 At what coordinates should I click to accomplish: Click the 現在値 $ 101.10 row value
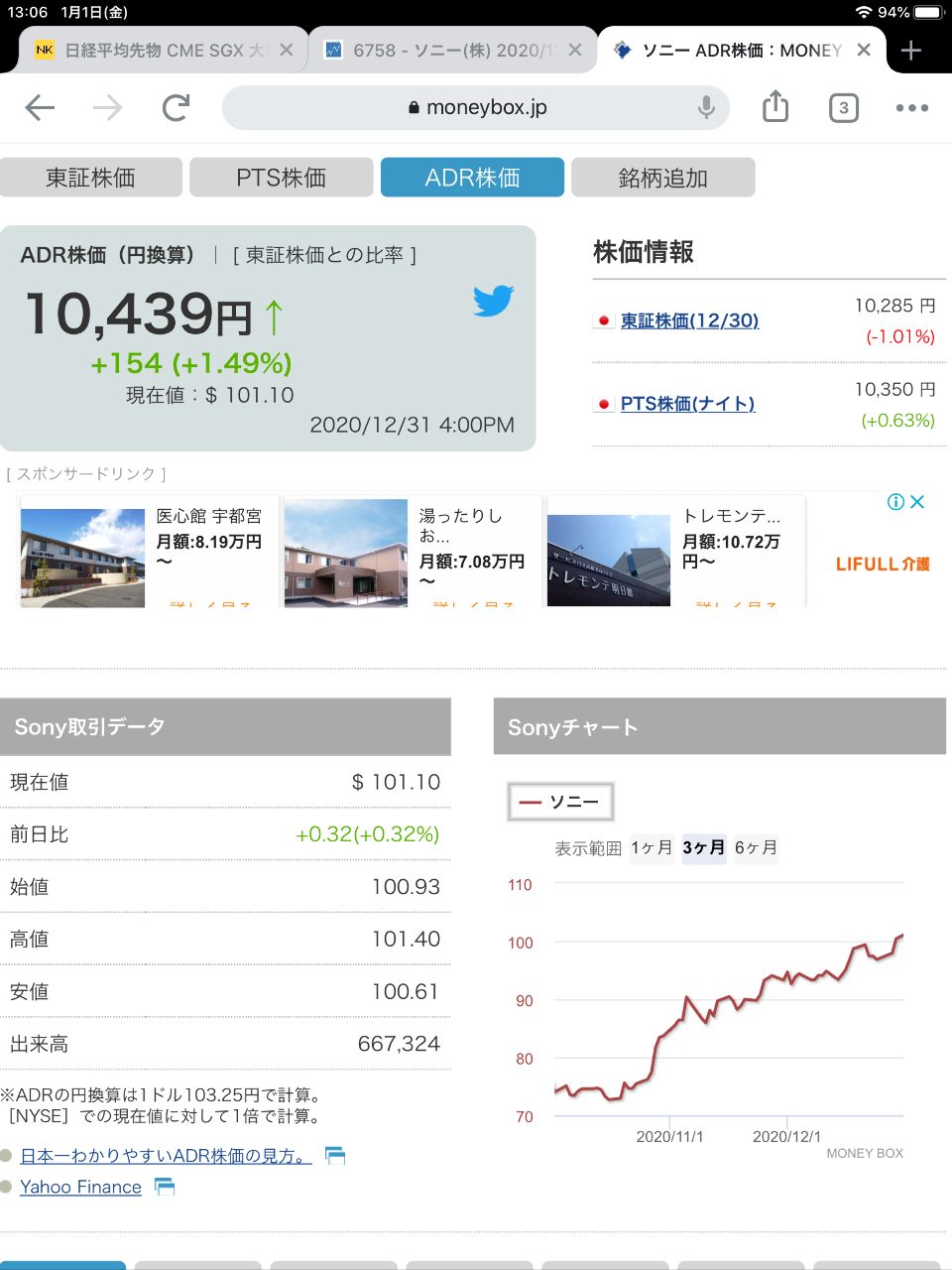click(396, 782)
